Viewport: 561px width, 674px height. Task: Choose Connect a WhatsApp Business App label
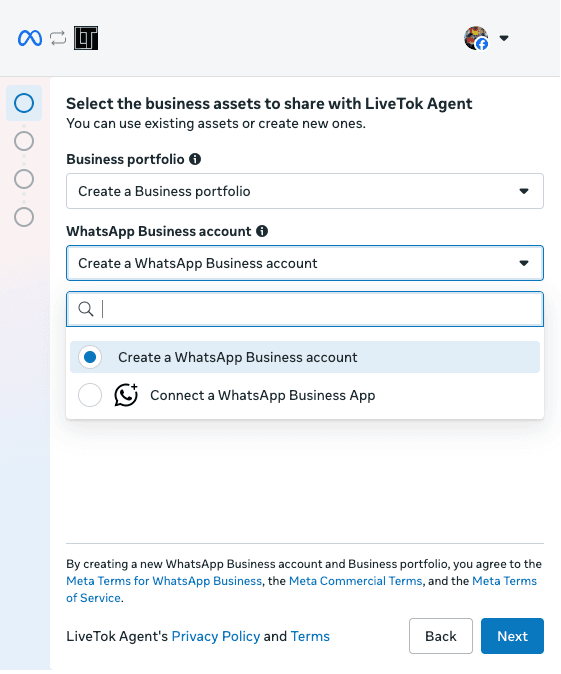click(263, 395)
